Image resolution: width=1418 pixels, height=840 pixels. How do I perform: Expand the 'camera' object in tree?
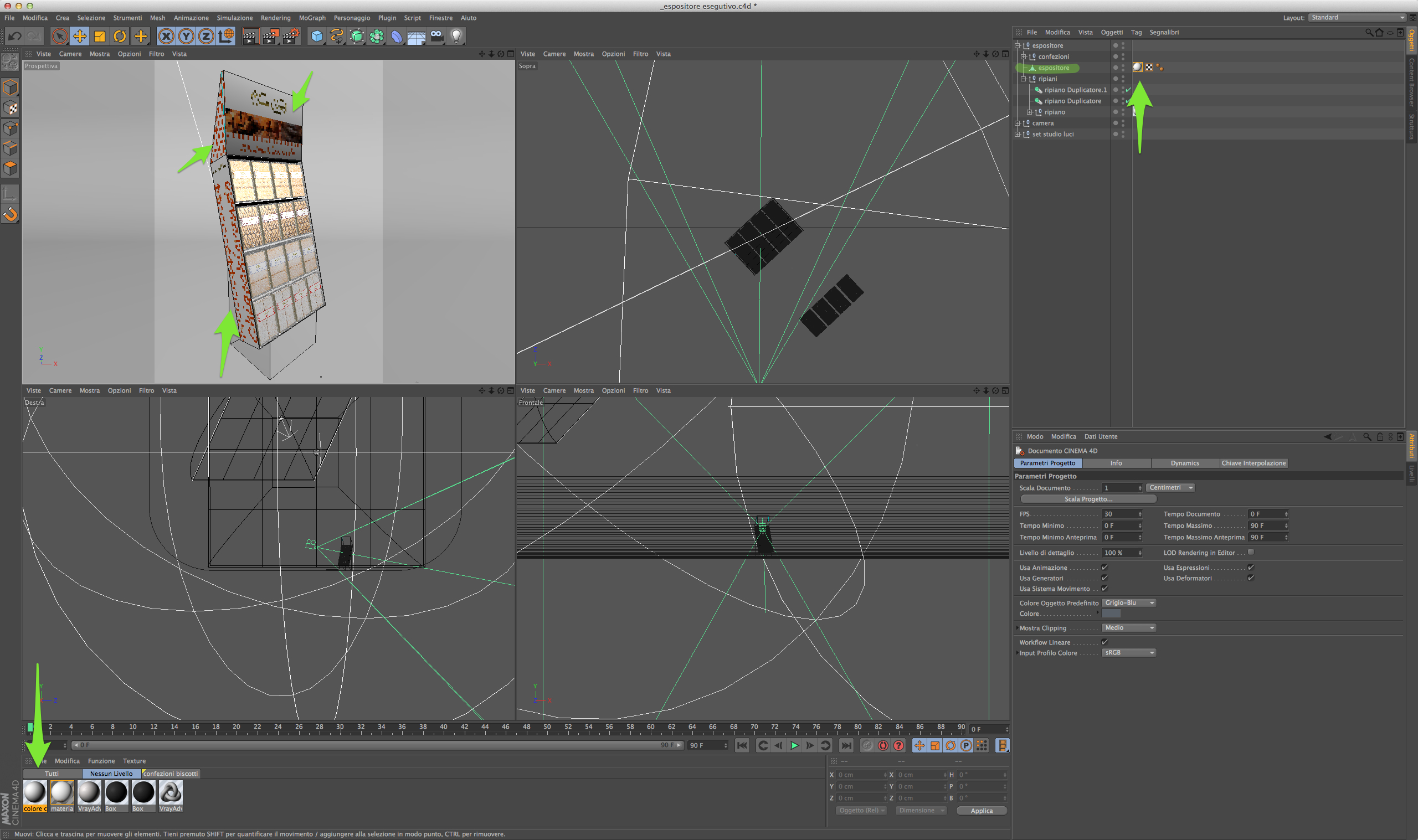coord(1017,123)
